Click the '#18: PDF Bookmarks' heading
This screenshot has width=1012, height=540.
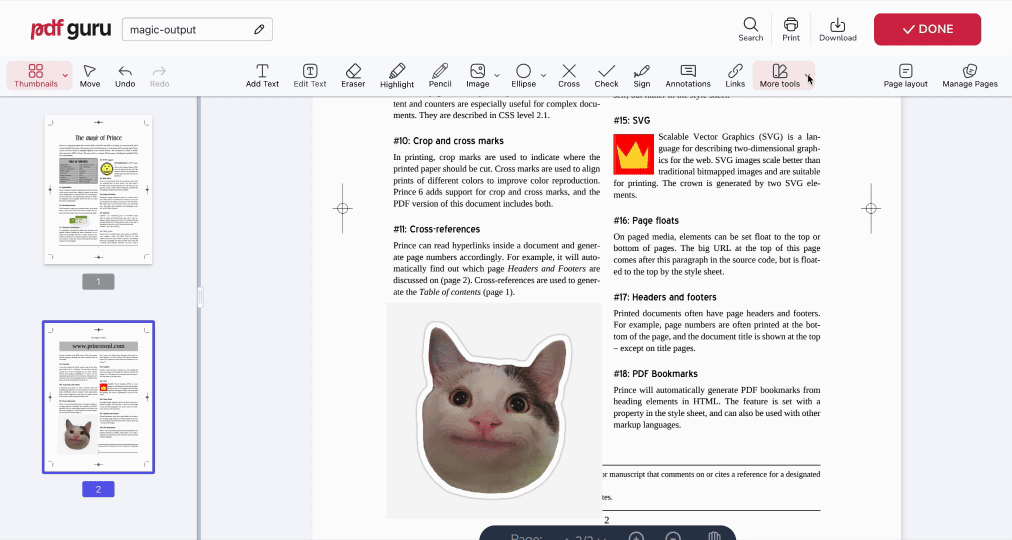tap(655, 374)
